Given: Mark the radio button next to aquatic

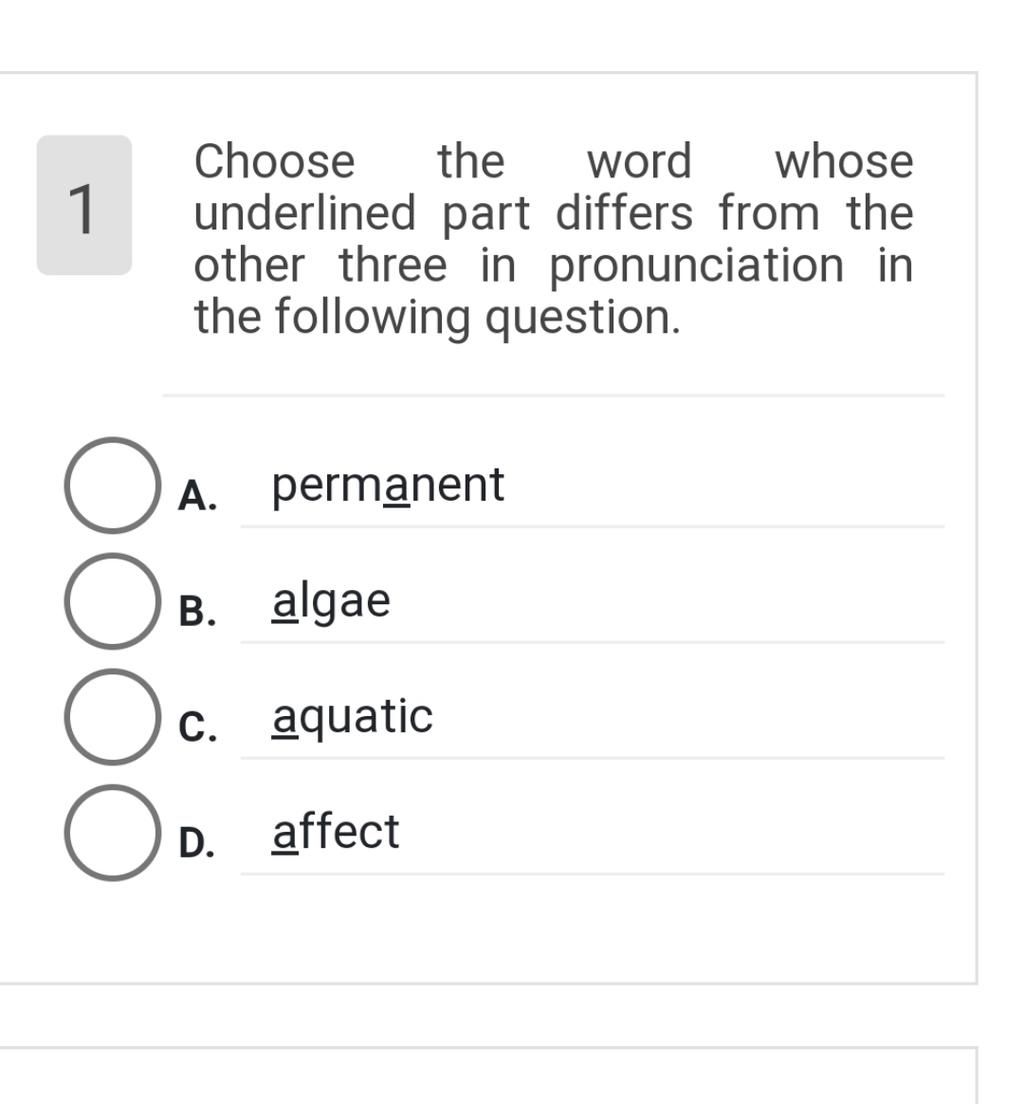Looking at the screenshot, I should (112, 717).
